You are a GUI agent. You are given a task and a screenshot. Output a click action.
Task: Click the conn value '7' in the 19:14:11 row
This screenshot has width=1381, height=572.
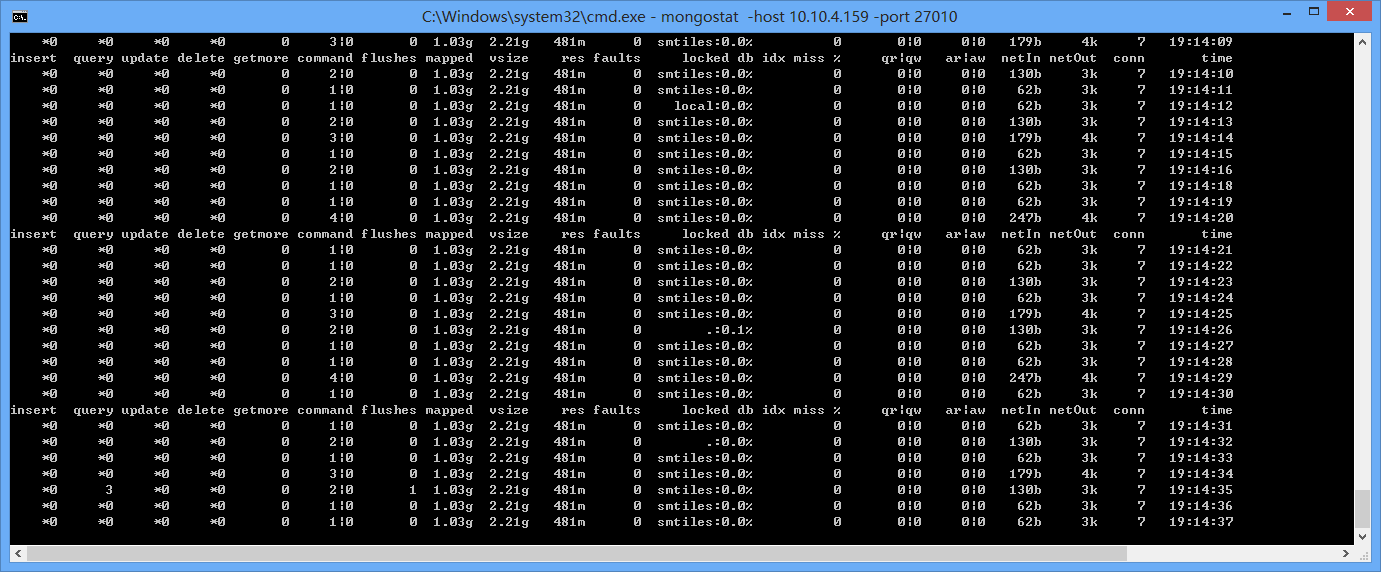click(1141, 90)
